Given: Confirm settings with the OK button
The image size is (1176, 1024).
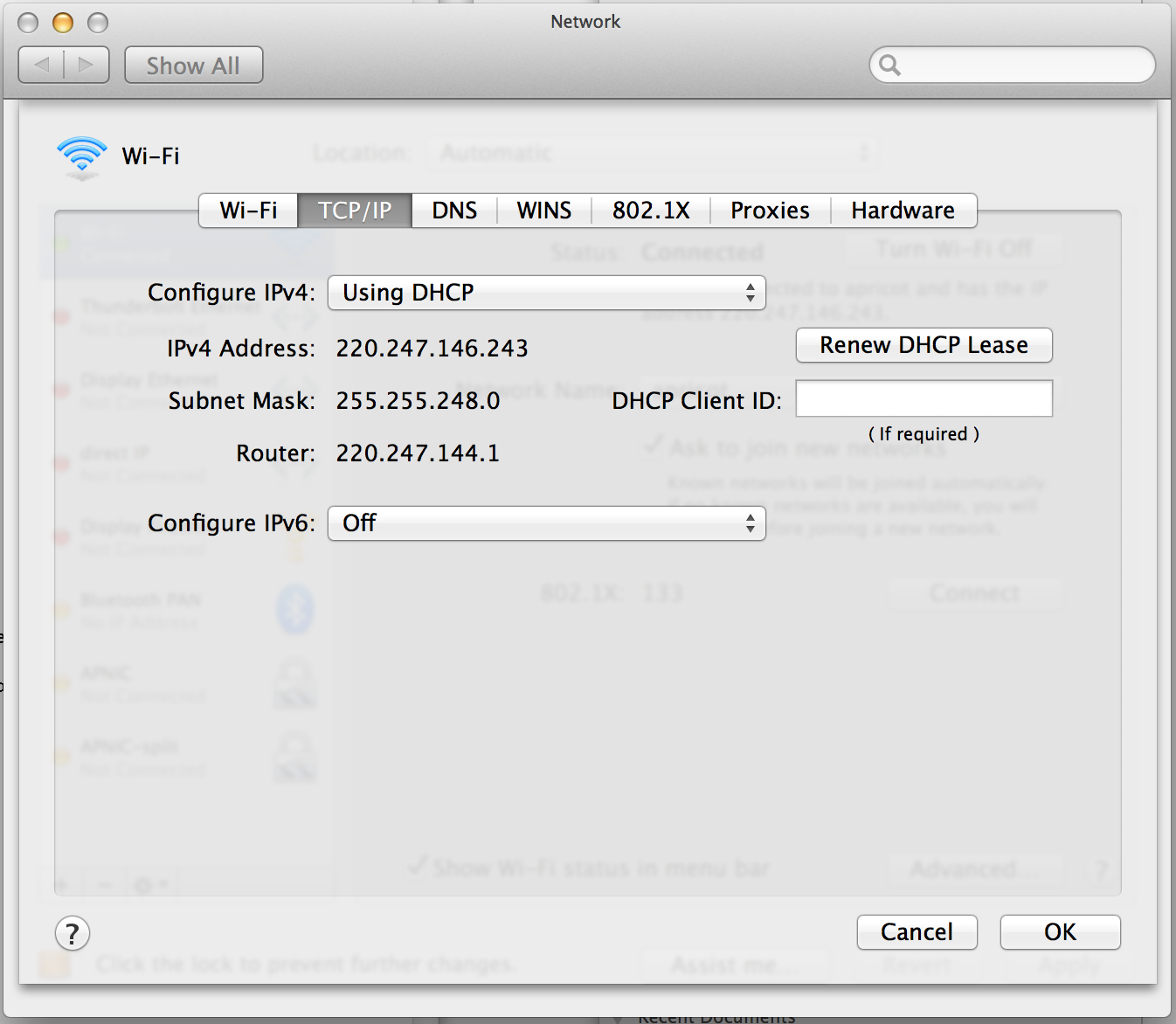Looking at the screenshot, I should click(x=1060, y=932).
